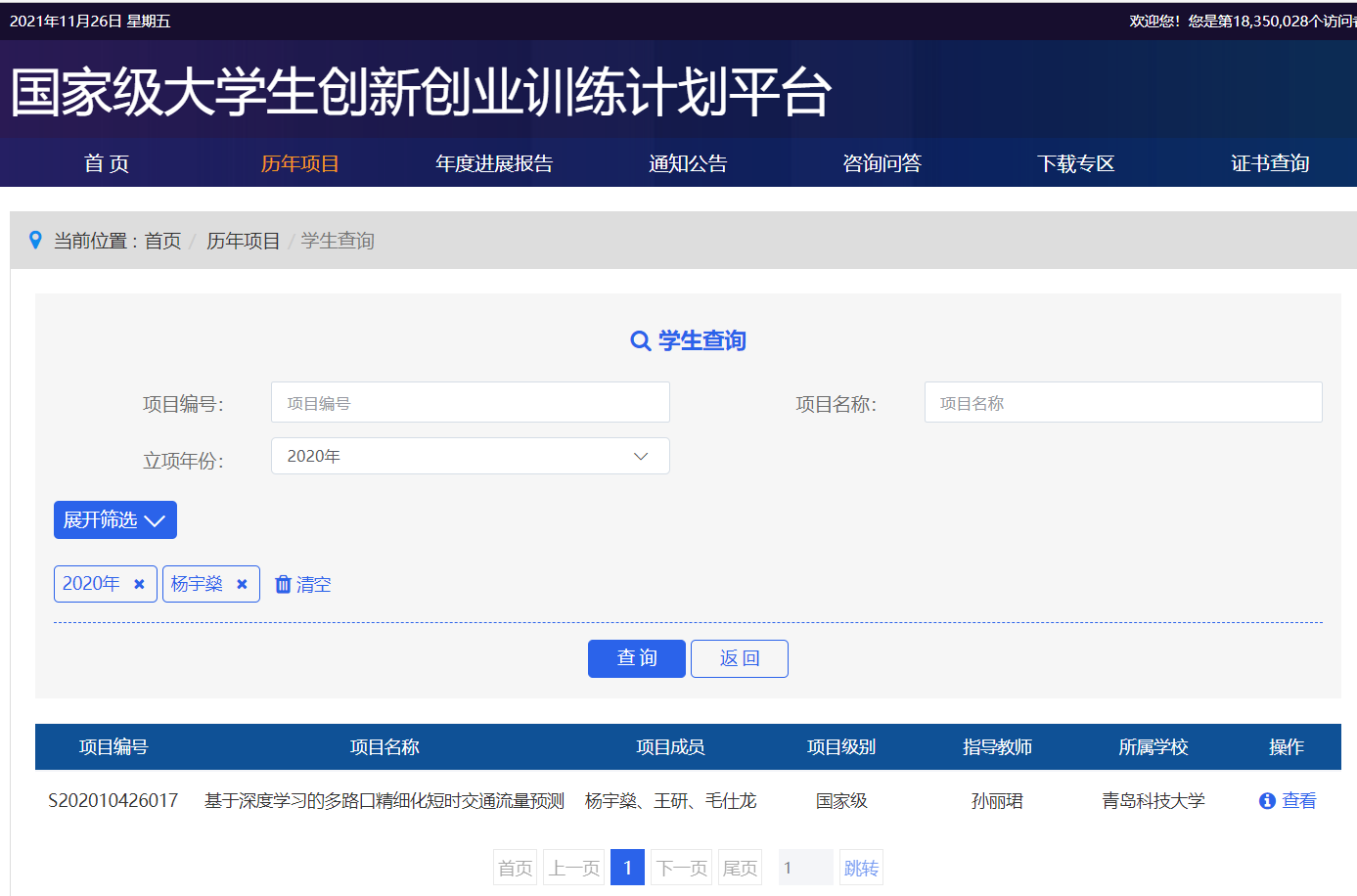Click the page number jump input box
This screenshot has height=896, width=1357.
click(x=805, y=868)
